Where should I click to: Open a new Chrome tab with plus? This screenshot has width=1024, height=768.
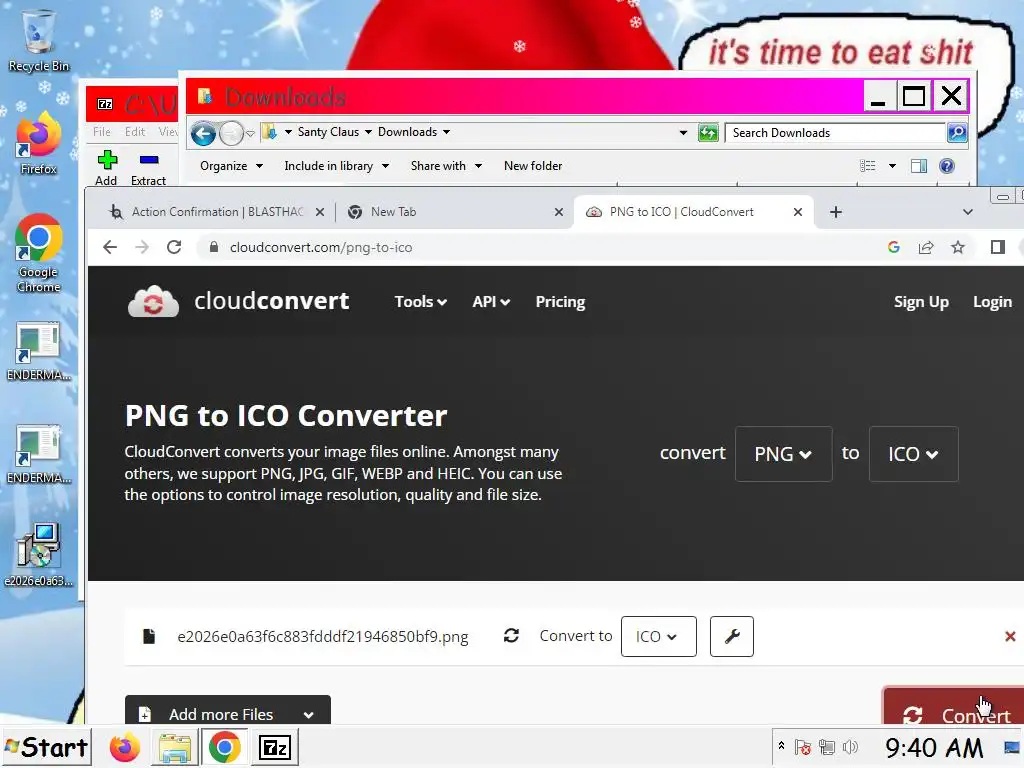[x=836, y=212]
